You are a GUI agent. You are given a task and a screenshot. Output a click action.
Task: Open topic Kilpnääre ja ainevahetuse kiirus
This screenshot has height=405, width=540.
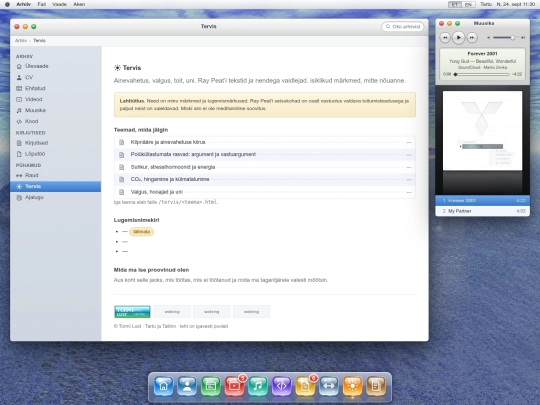point(264,142)
